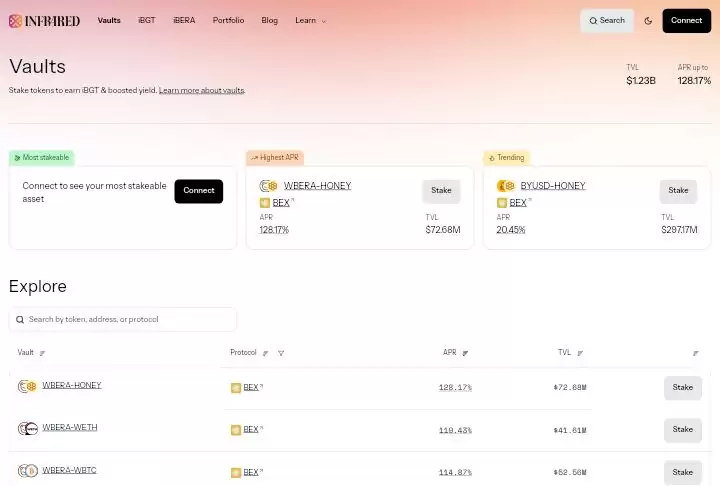Sort by Vault column icon
Screen dimensions: 720x486
click(42, 353)
